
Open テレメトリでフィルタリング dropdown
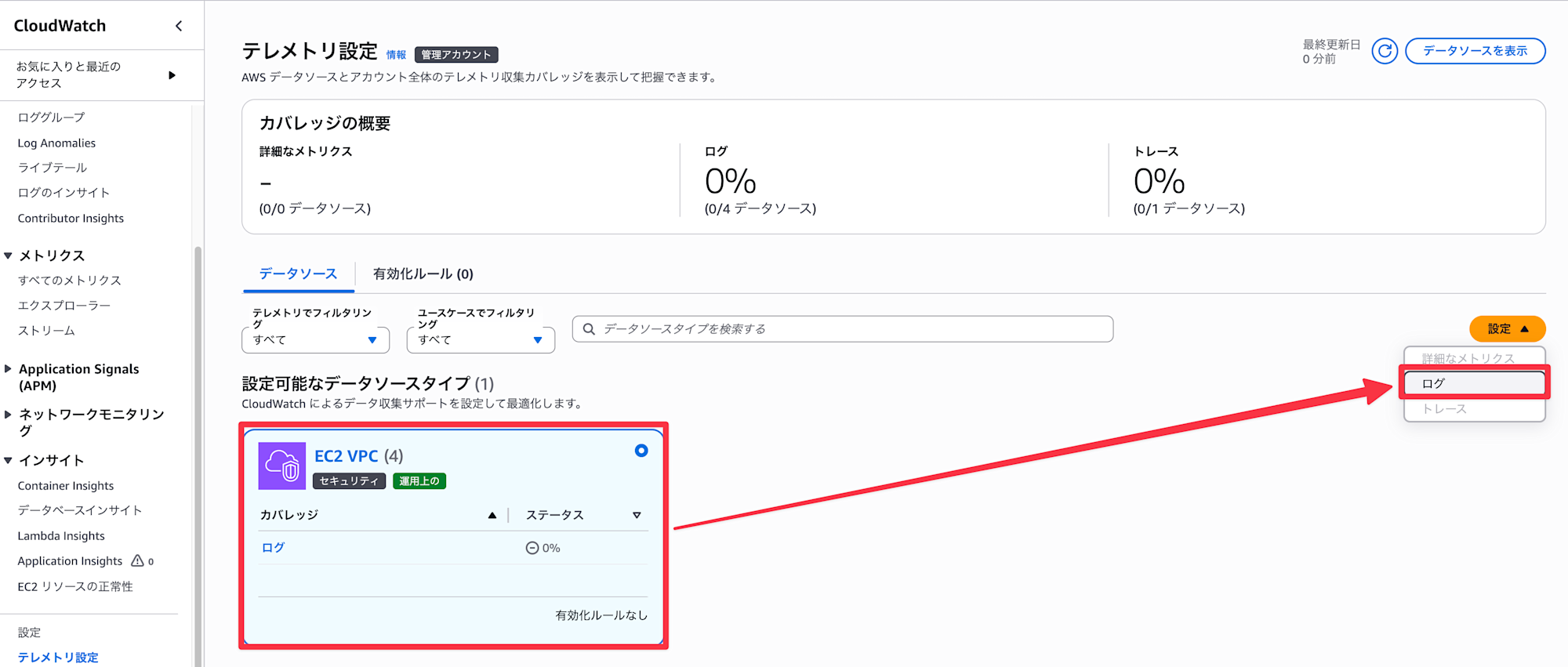pos(316,340)
